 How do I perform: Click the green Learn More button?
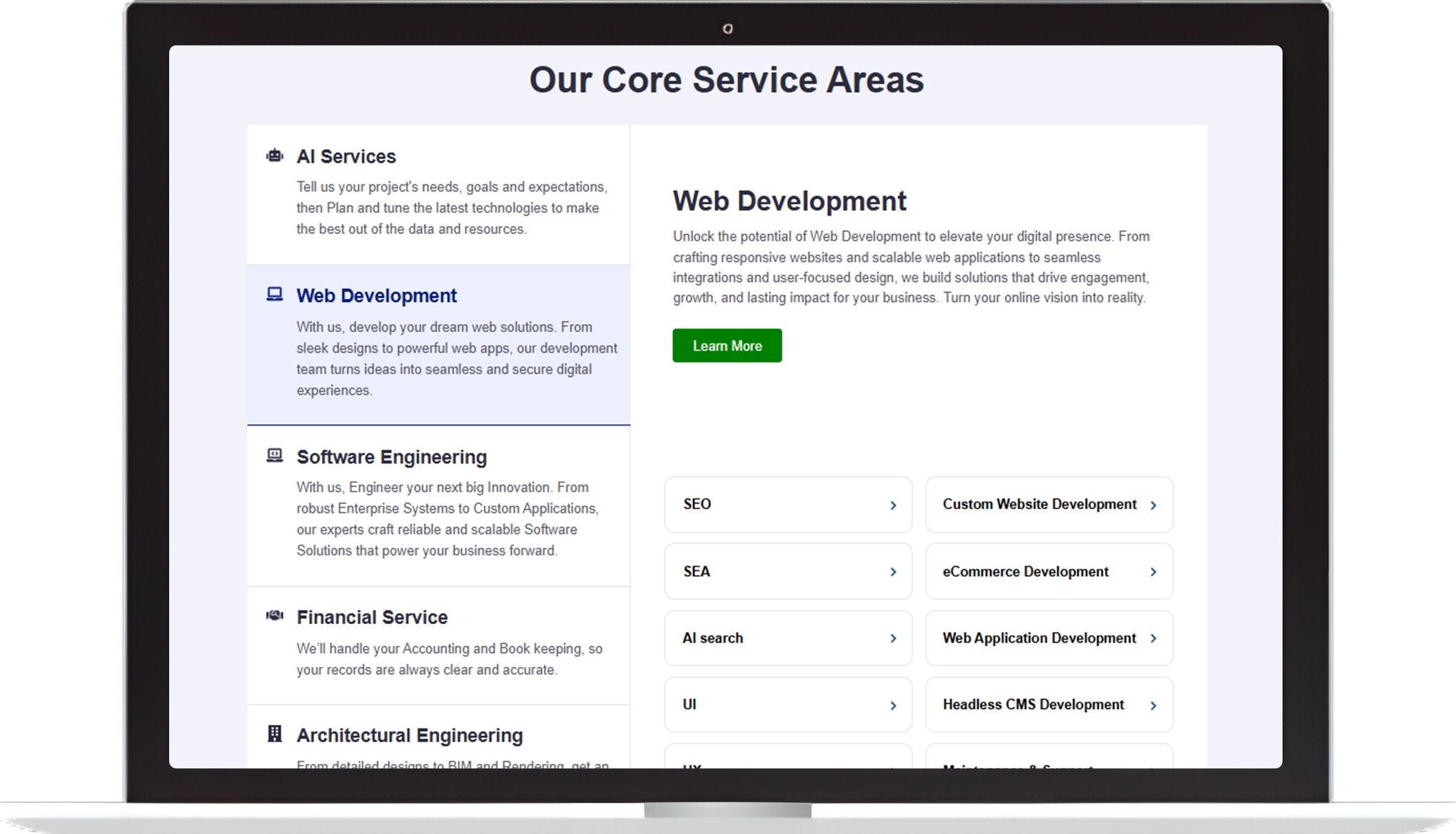727,346
